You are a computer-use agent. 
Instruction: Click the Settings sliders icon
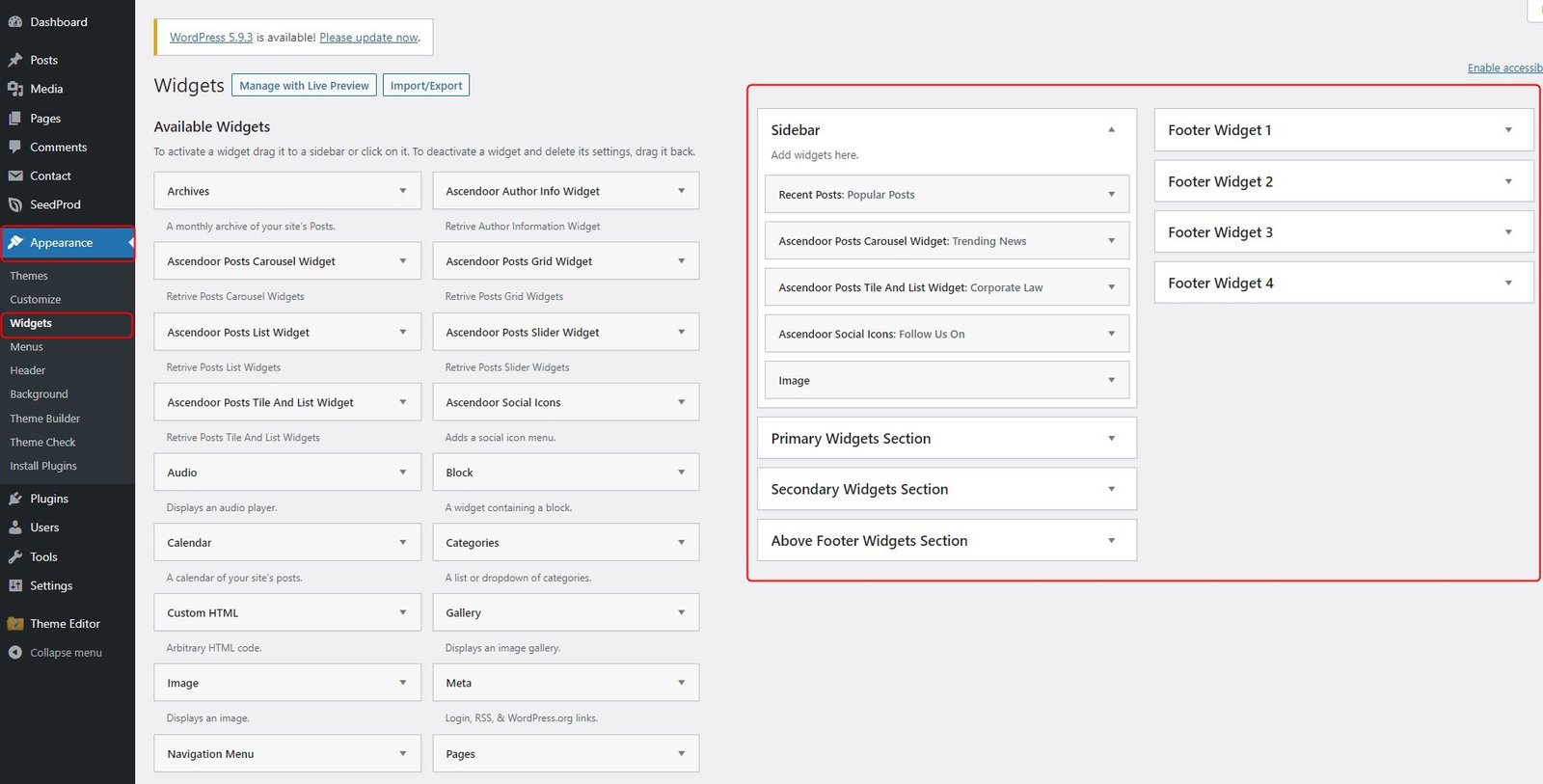click(15, 585)
